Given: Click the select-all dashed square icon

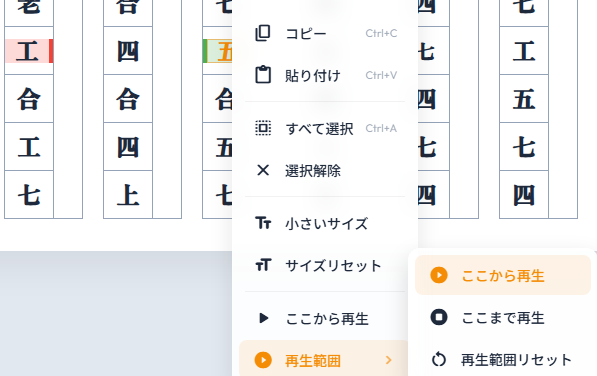Looking at the screenshot, I should point(263,128).
